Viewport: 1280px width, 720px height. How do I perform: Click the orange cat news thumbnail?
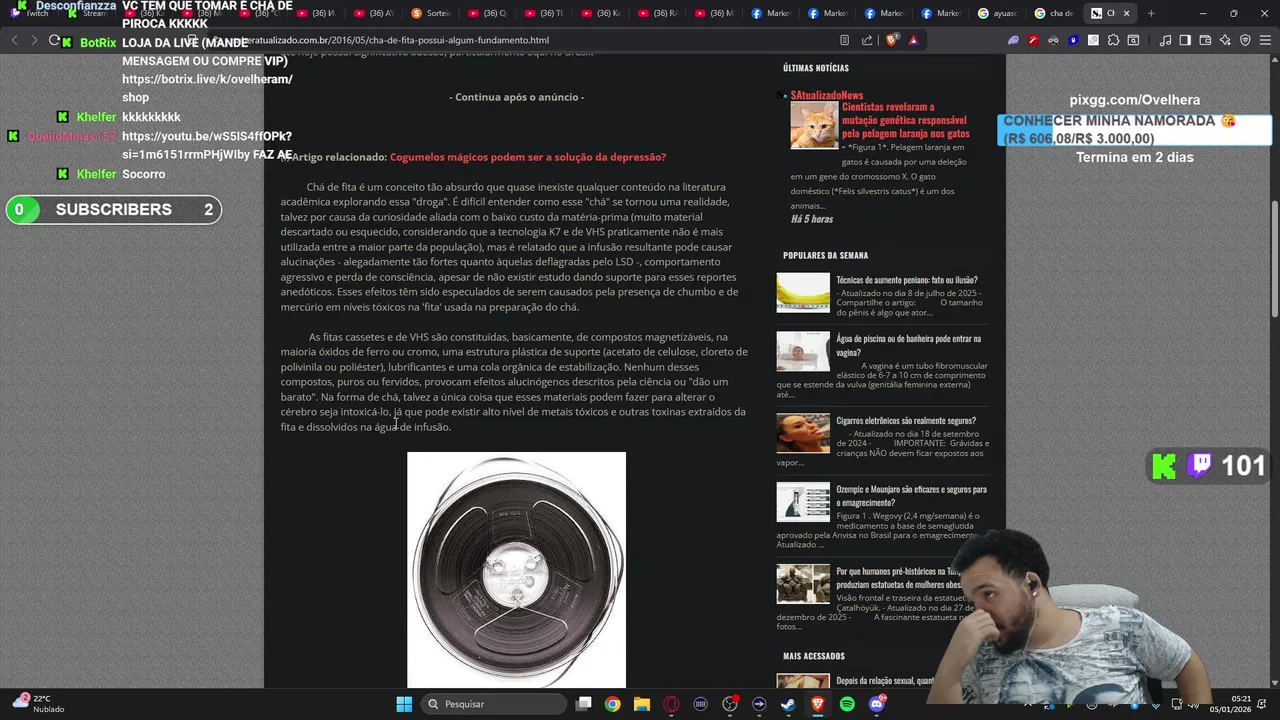point(814,126)
